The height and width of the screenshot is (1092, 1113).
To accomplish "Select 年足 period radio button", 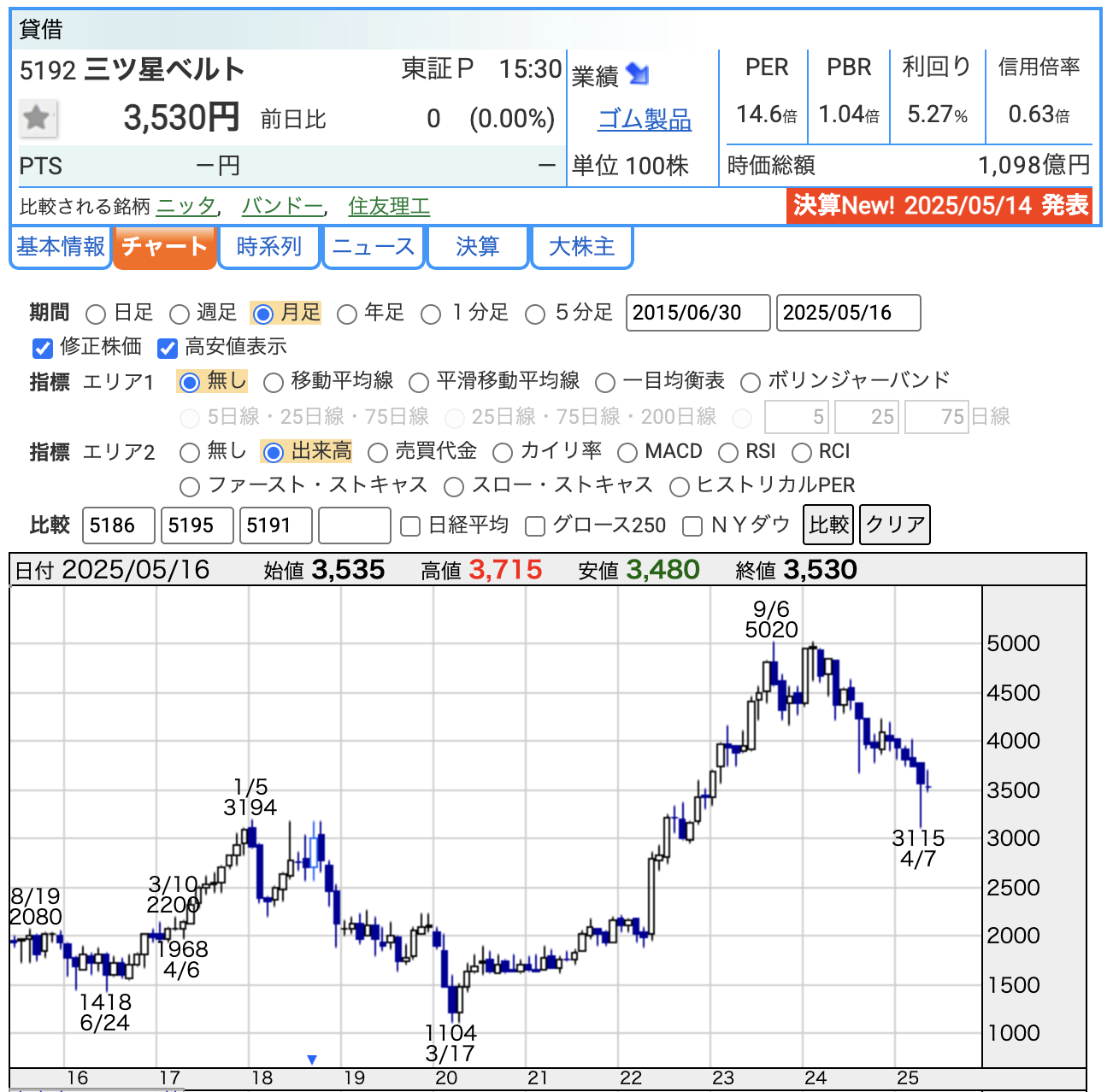I will coord(346,314).
